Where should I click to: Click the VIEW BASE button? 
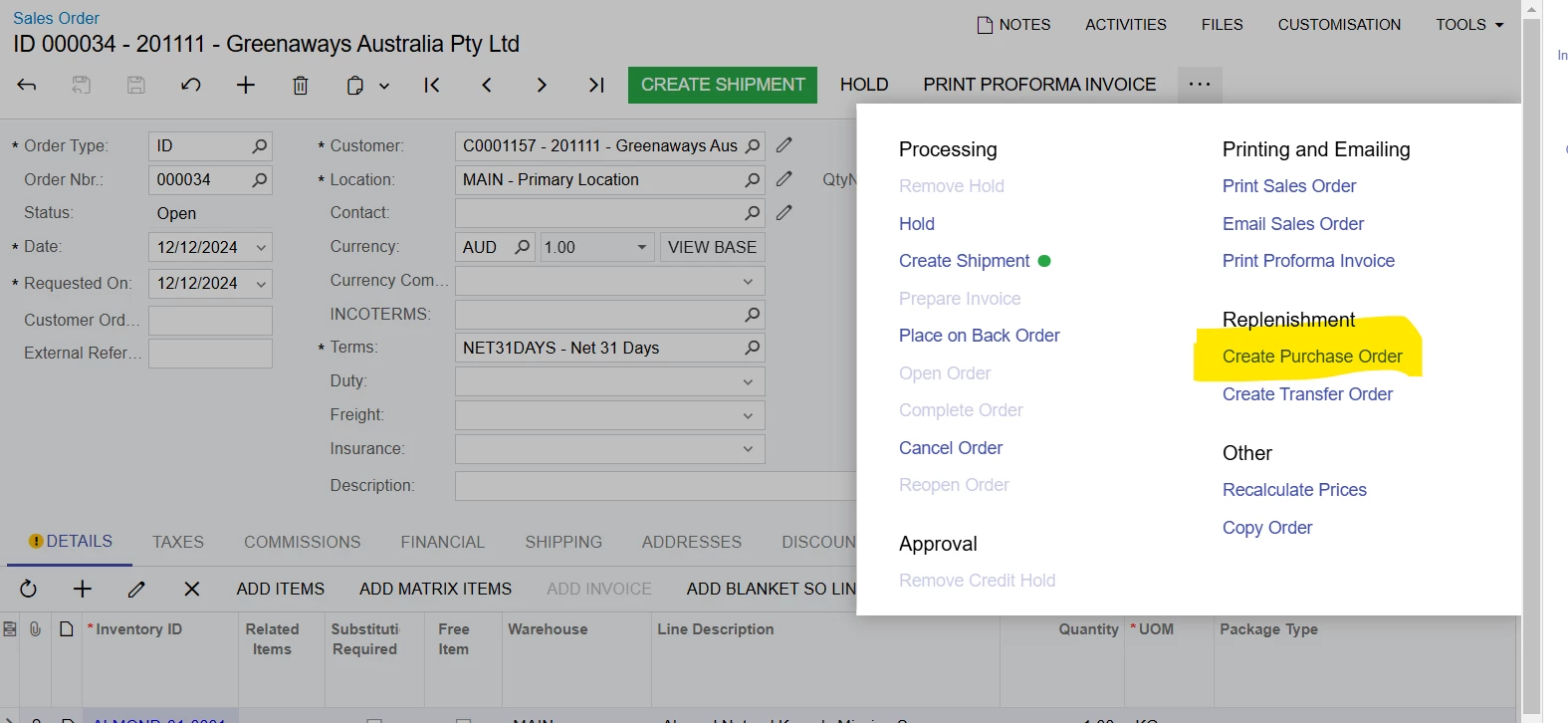click(712, 247)
